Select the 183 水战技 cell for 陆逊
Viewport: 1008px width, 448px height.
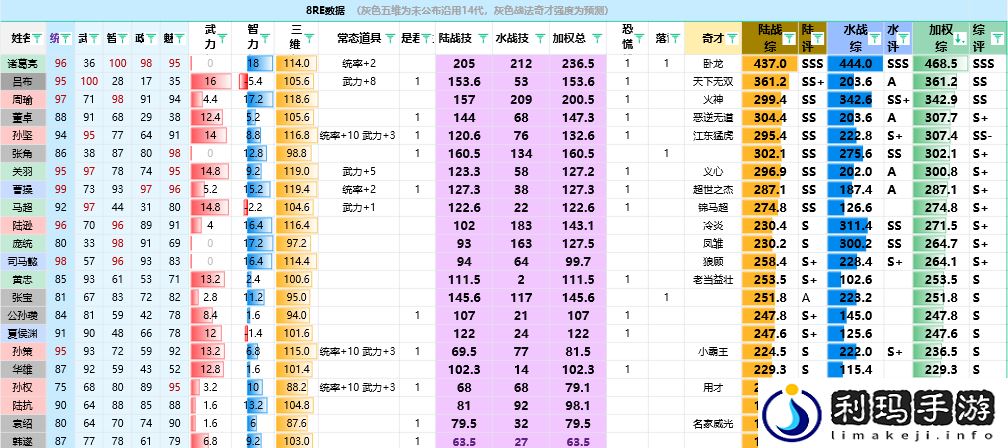(x=521, y=226)
